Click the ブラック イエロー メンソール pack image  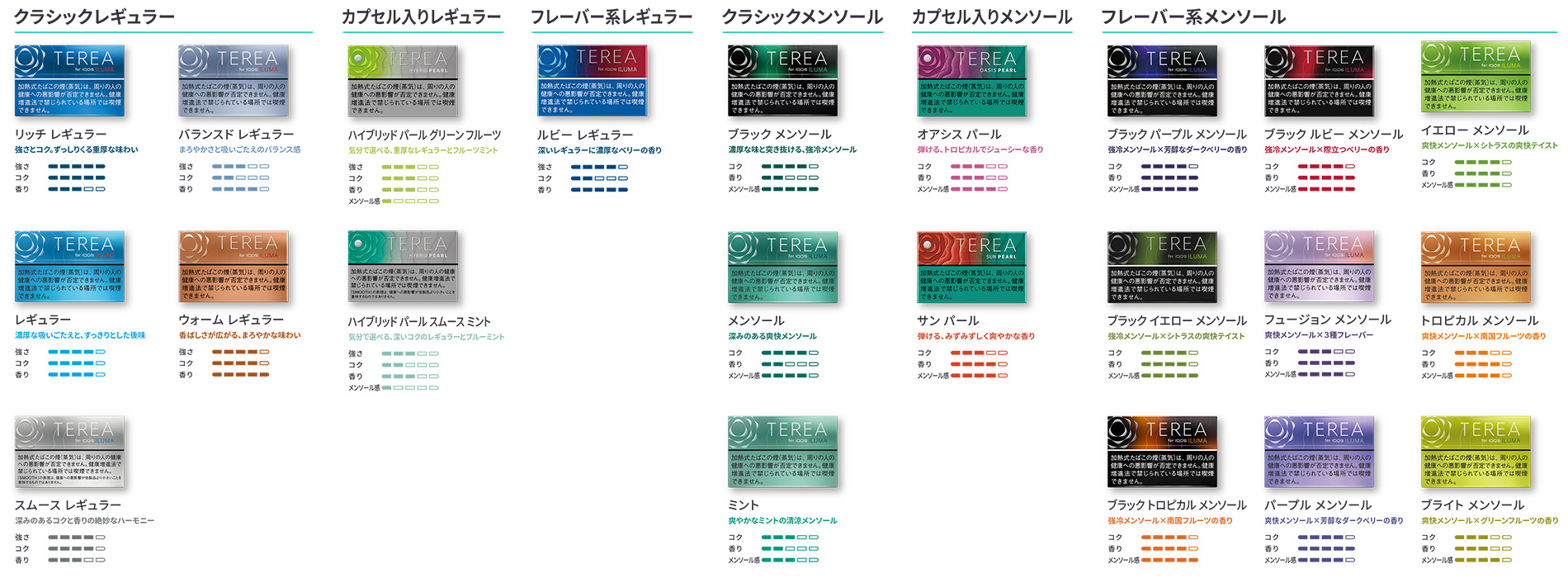pyautogui.click(x=1163, y=268)
